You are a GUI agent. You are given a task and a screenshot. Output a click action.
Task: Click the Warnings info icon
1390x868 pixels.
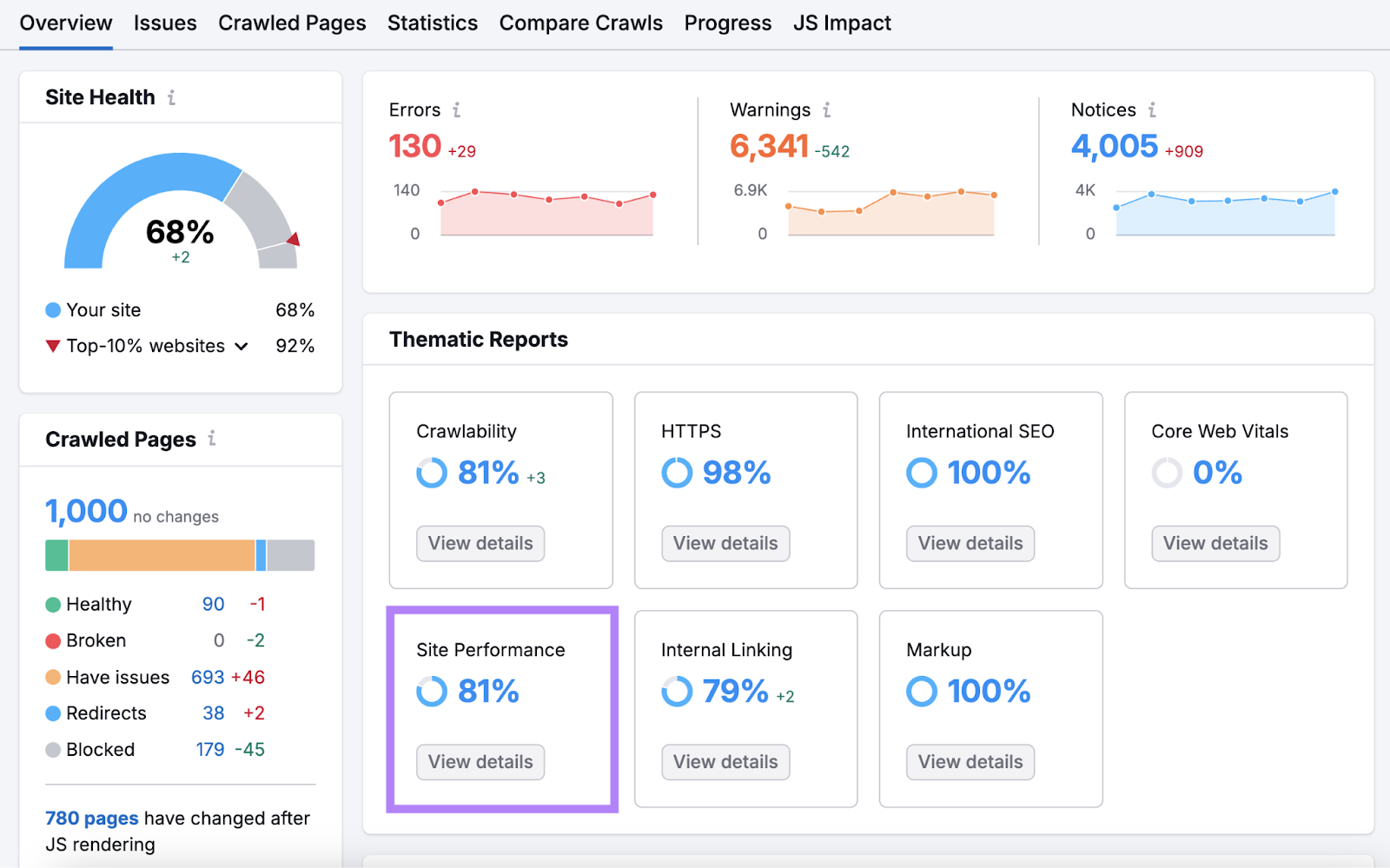point(827,110)
